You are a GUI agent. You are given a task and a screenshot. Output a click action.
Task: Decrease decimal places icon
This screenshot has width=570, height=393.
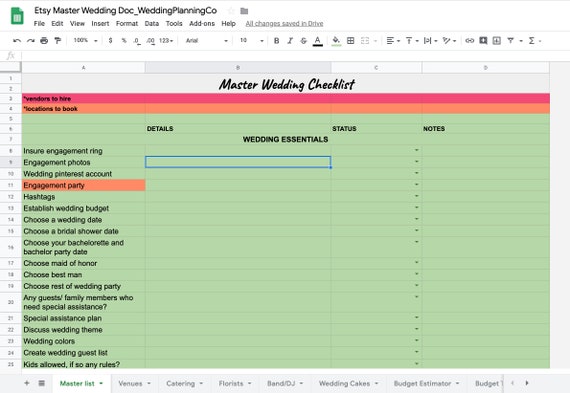137,41
